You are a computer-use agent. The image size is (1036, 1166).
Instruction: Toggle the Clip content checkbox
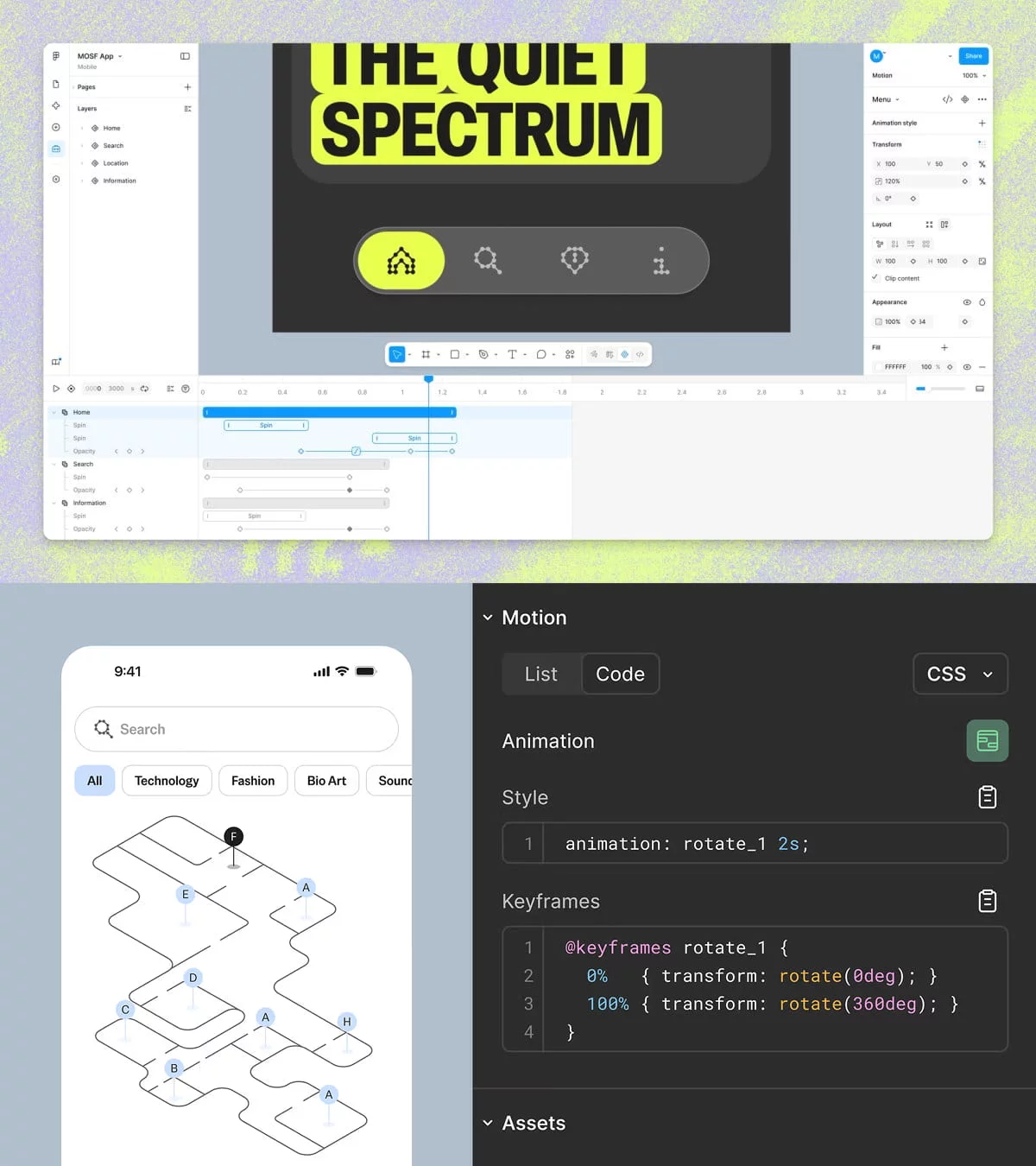875,278
